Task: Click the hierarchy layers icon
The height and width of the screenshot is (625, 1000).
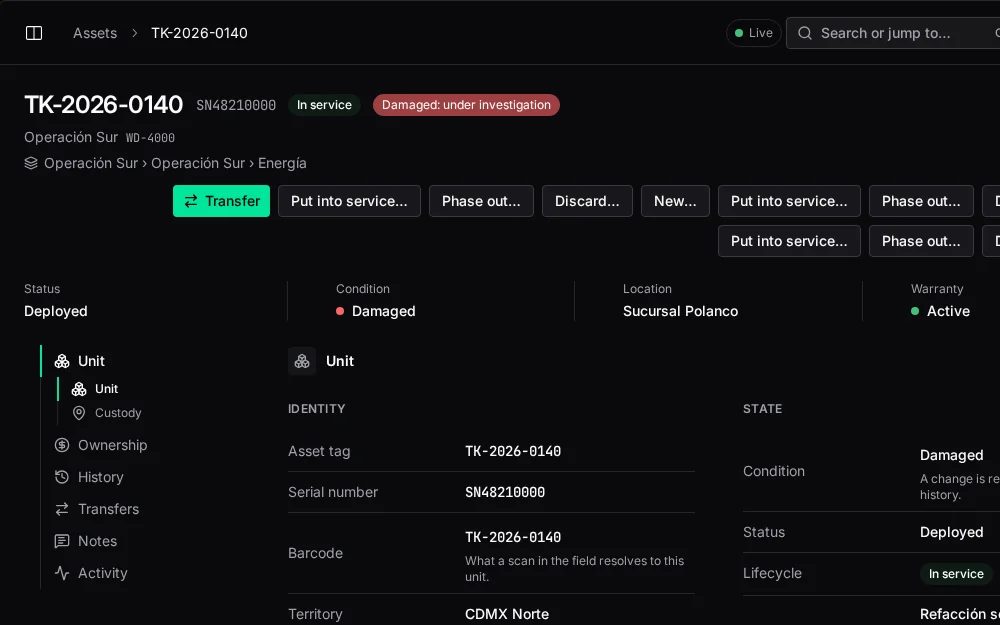Action: coord(31,163)
